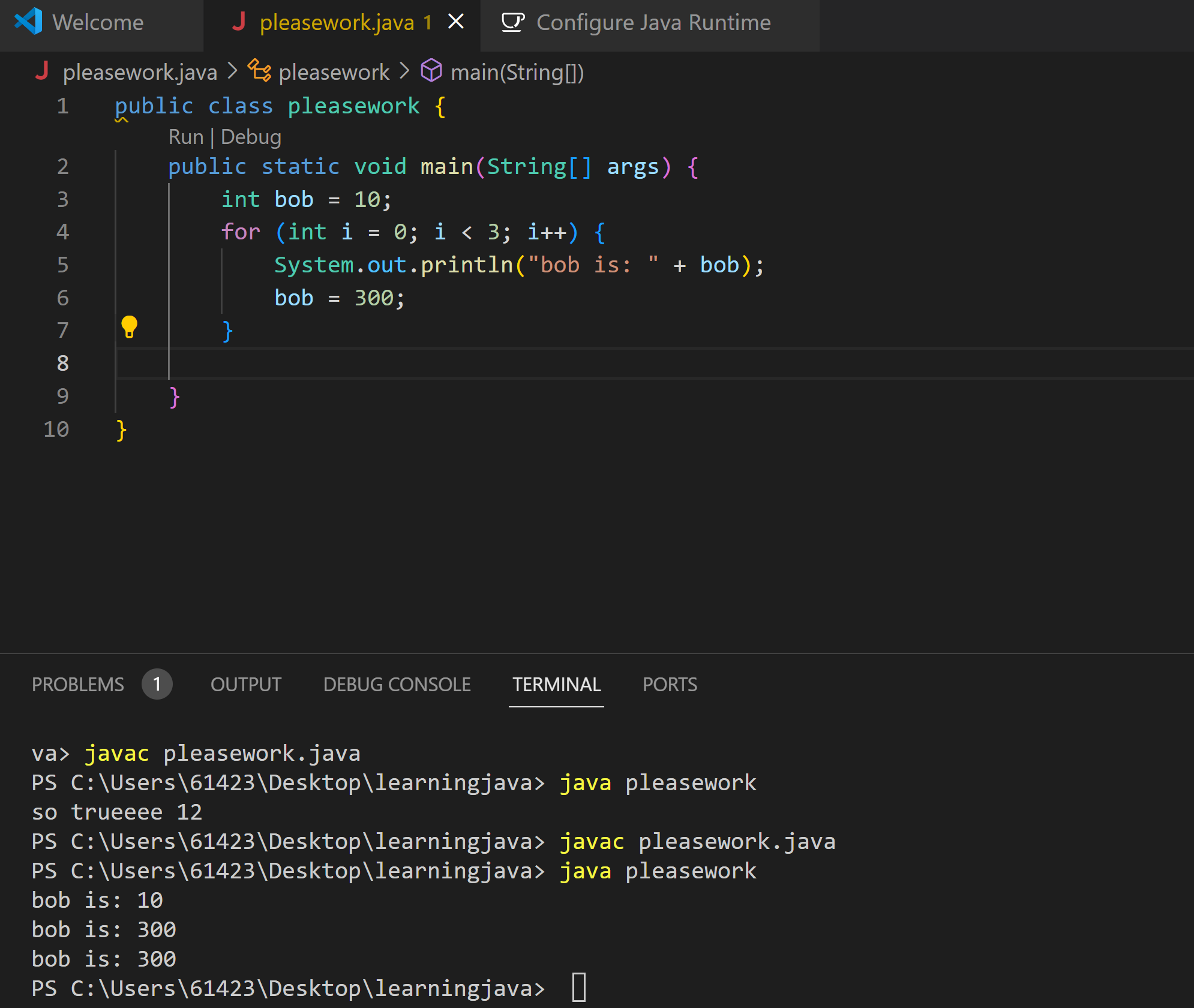Expand breadcrumb chevron after pleasework class
The width and height of the screenshot is (1194, 1008).
tap(405, 71)
